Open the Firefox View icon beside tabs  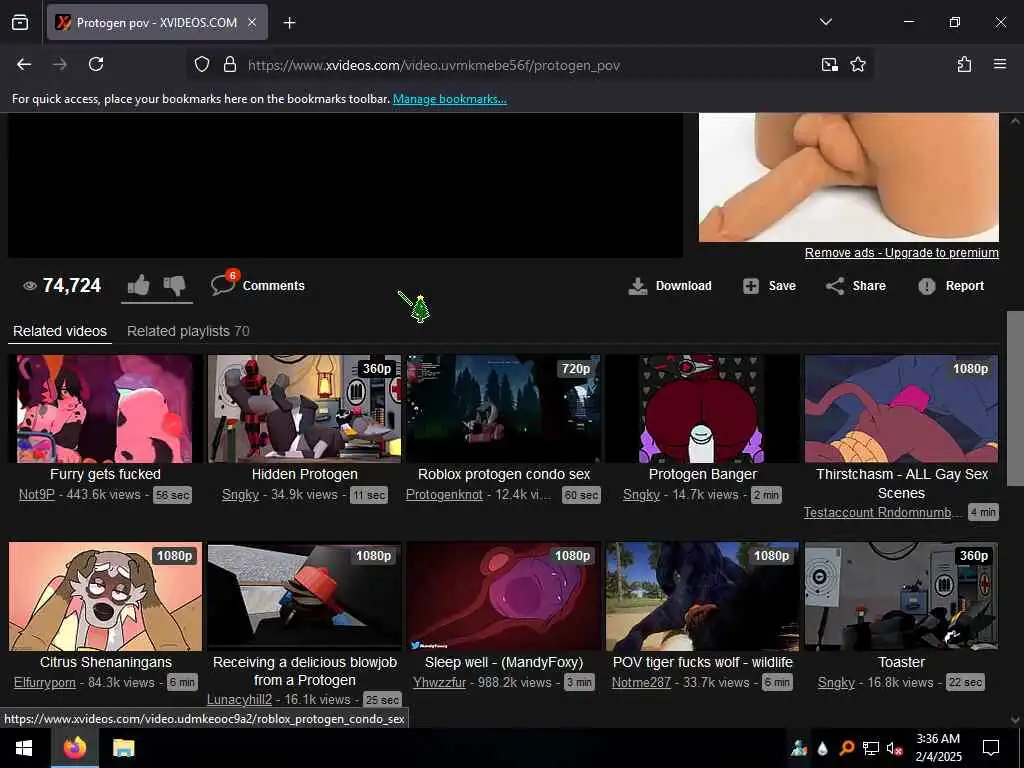[x=20, y=22]
